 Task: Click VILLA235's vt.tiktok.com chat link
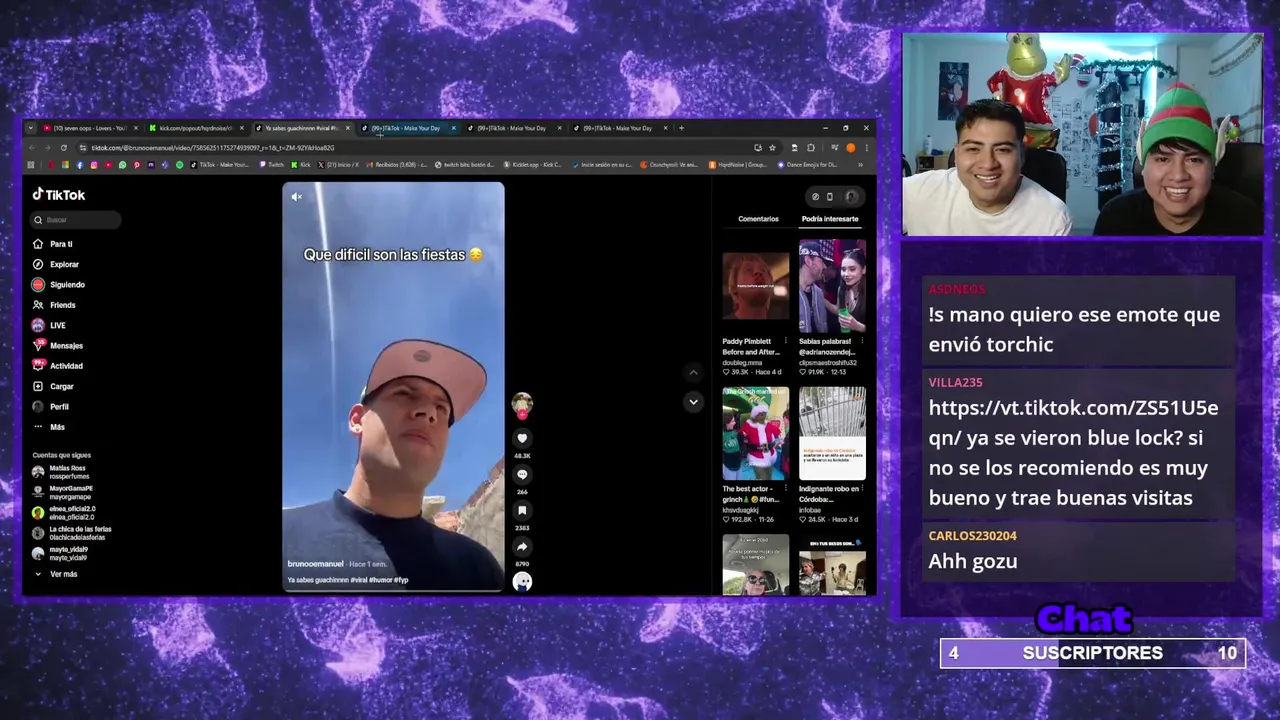[x=1073, y=422]
